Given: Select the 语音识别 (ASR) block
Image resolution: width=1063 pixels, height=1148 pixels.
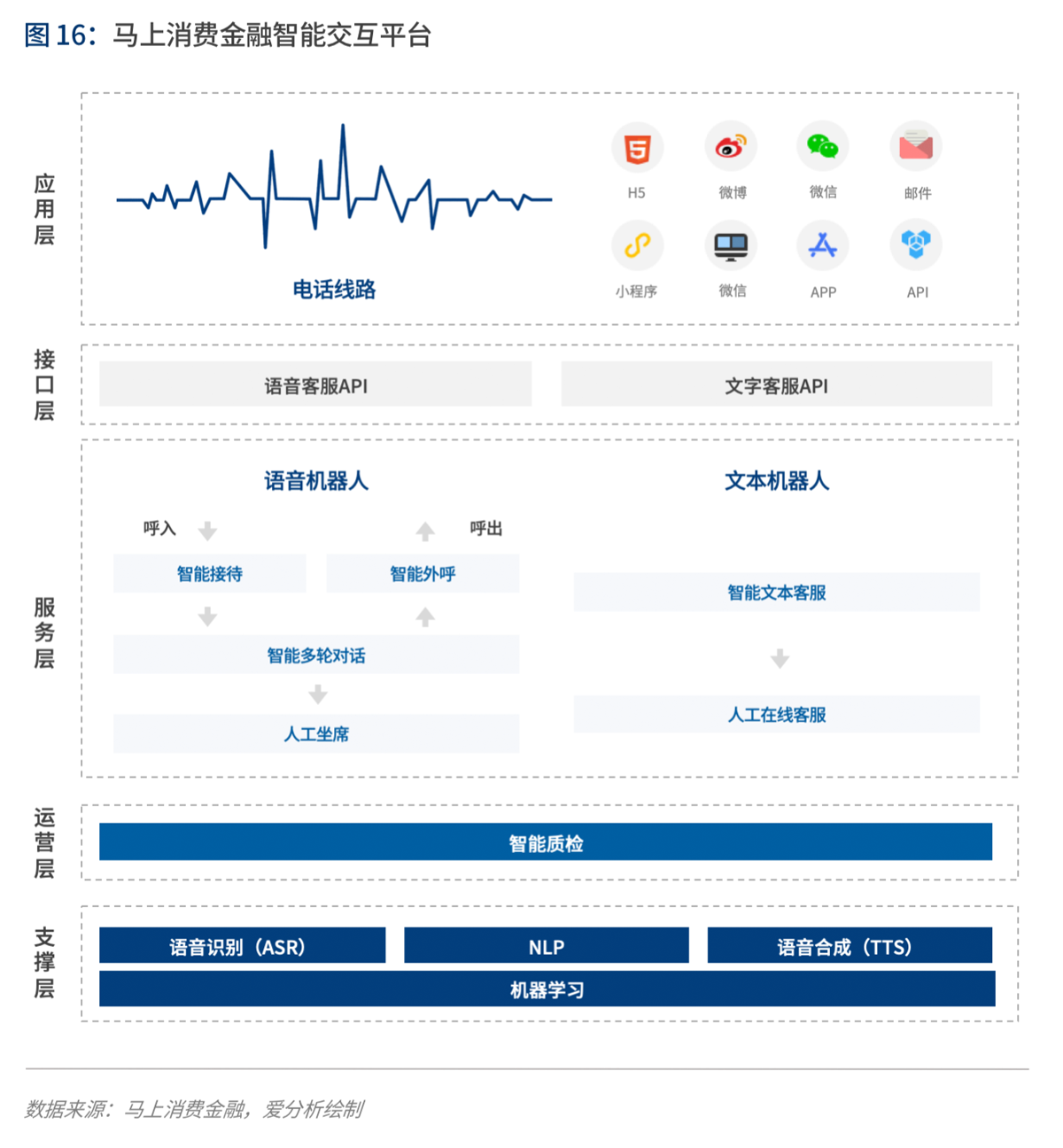Looking at the screenshot, I should (243, 945).
